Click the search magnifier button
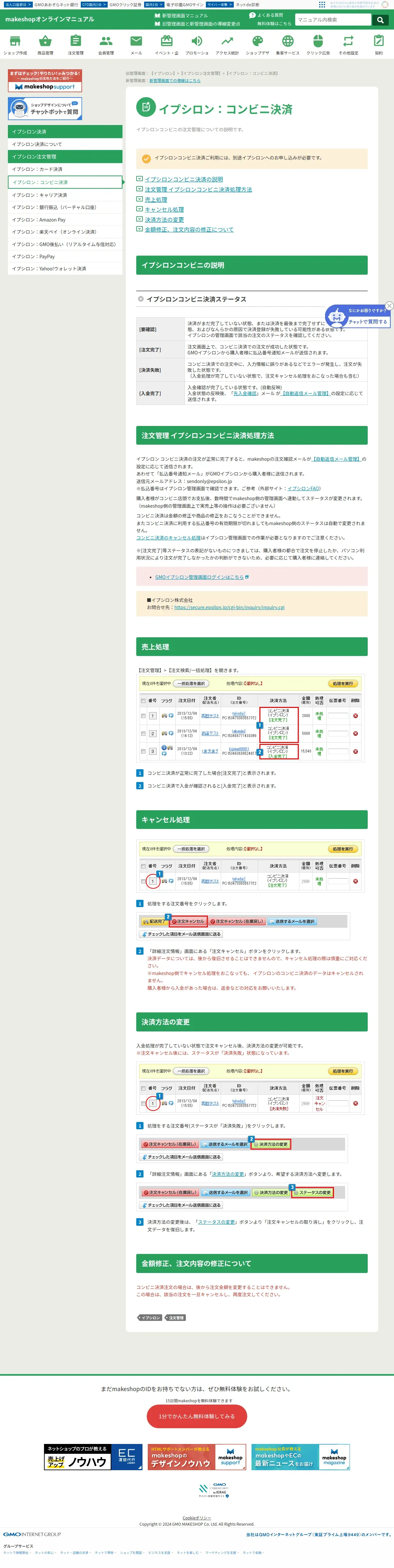 coord(381,20)
